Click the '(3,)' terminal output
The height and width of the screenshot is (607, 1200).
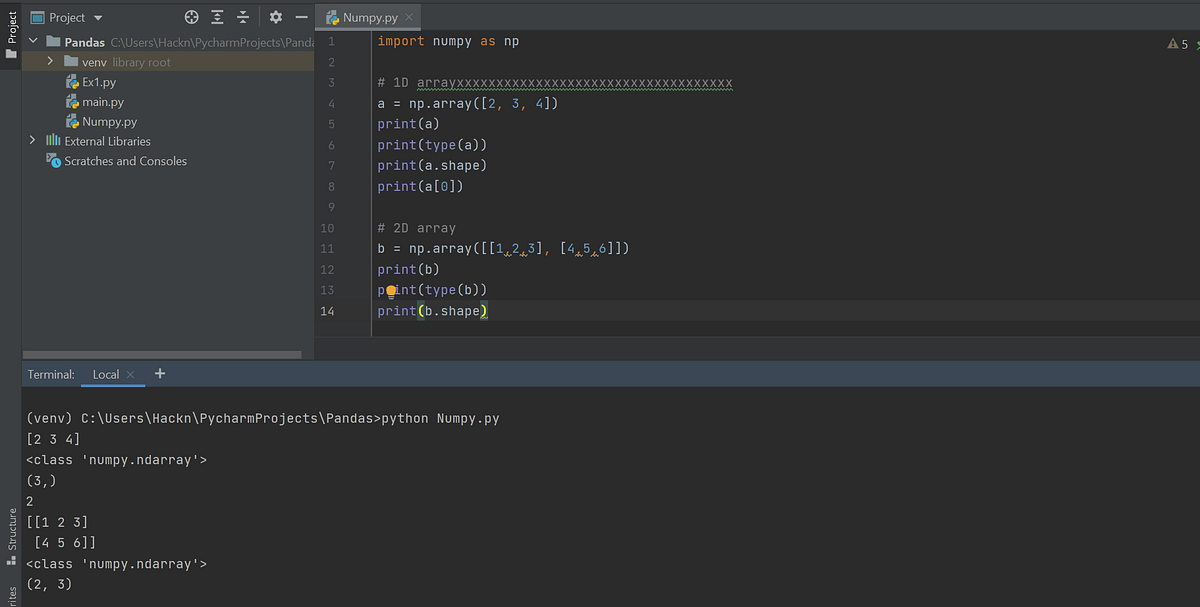point(41,480)
